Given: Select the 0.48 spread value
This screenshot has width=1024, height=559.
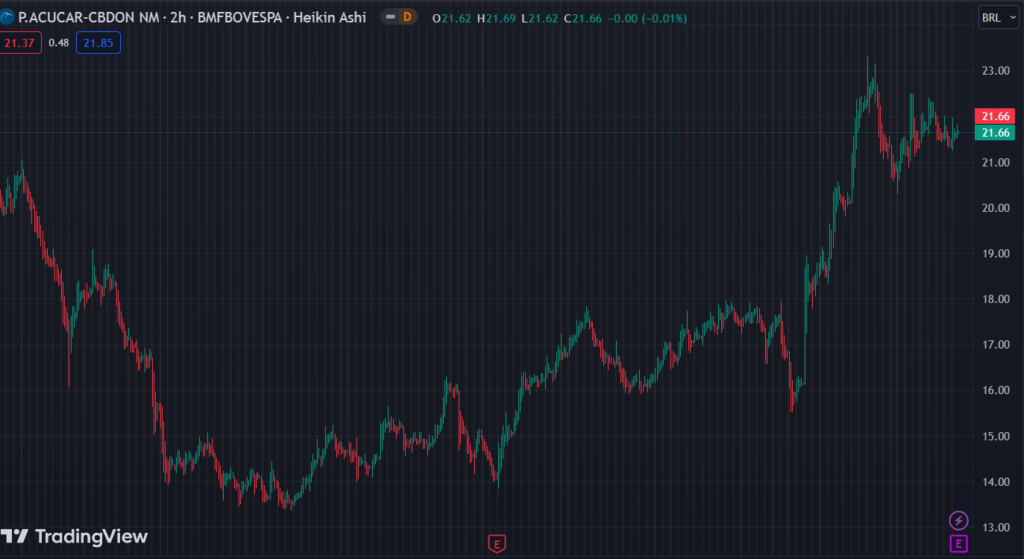Looking at the screenshot, I should tap(59, 43).
